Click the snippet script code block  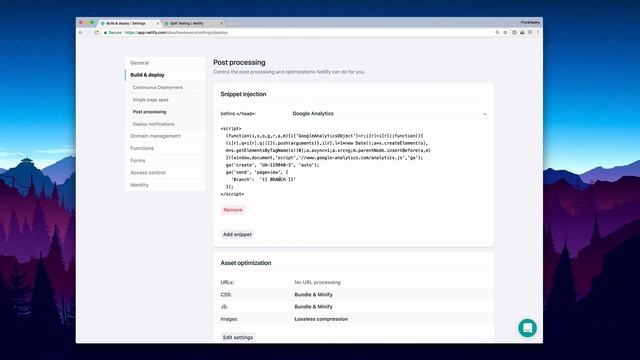(326, 161)
